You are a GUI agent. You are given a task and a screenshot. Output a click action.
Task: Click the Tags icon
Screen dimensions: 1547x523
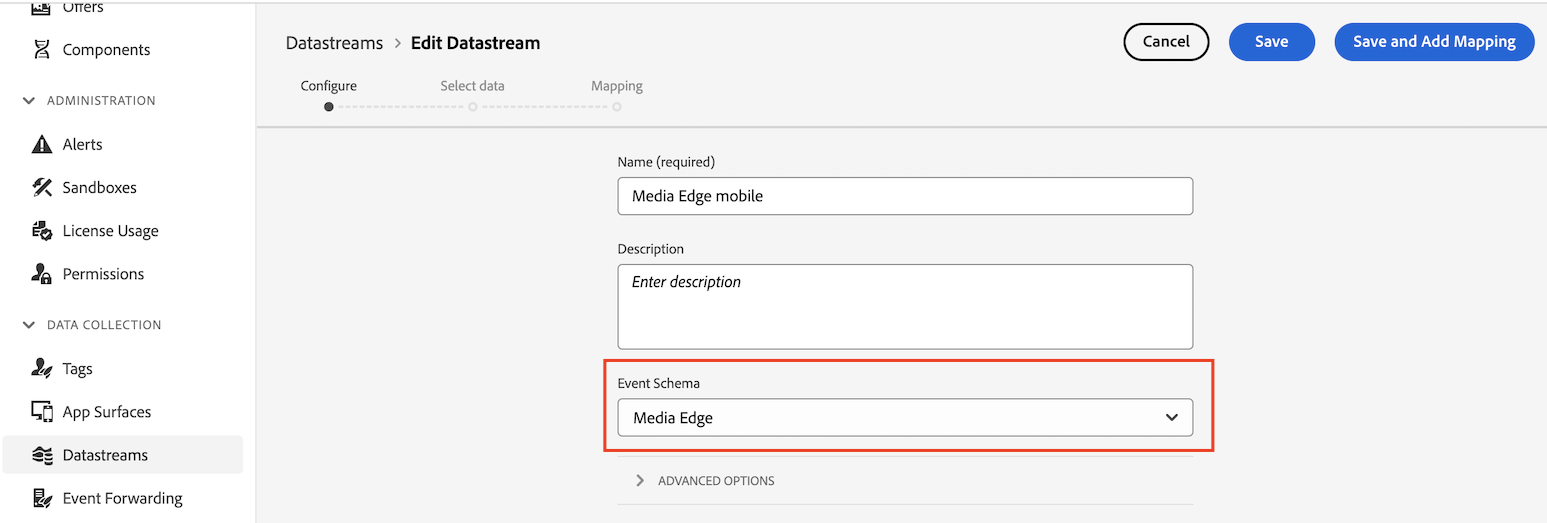[x=41, y=368]
